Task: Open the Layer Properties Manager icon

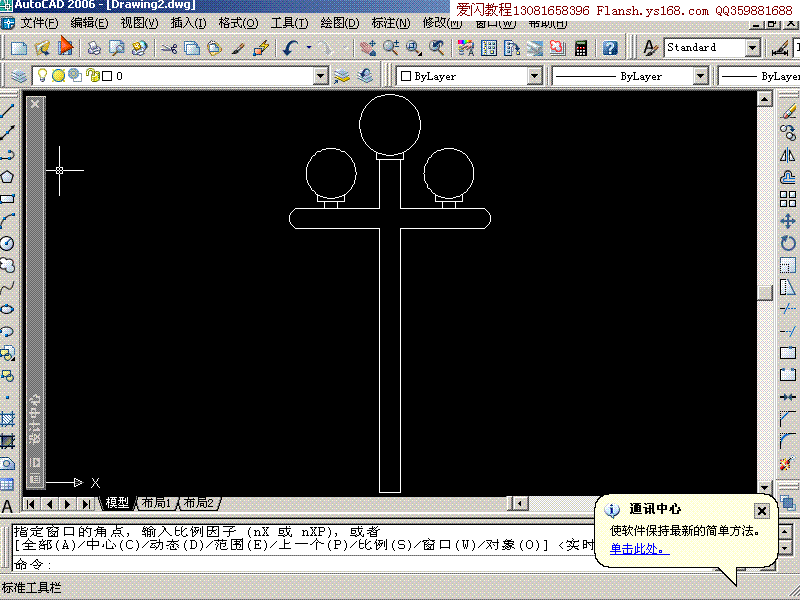Action: pos(19,76)
